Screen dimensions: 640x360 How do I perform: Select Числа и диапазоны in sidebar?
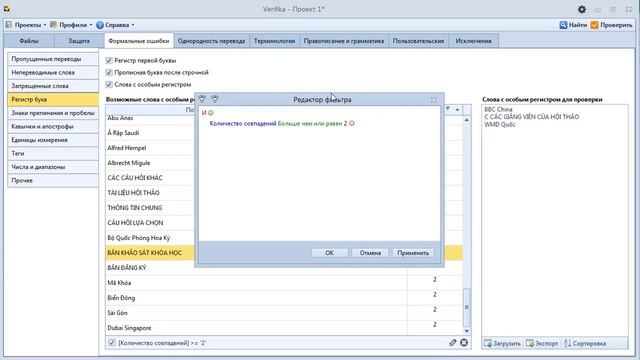click(x=53, y=167)
